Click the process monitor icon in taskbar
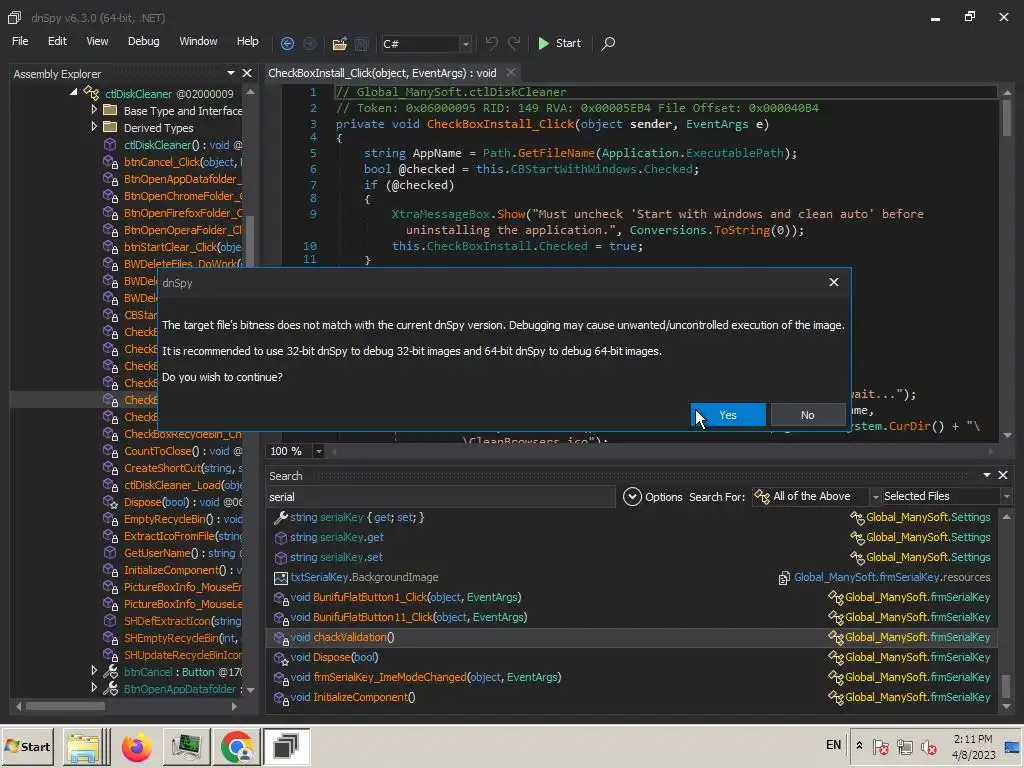Screen dimensions: 1024x768 [186, 746]
